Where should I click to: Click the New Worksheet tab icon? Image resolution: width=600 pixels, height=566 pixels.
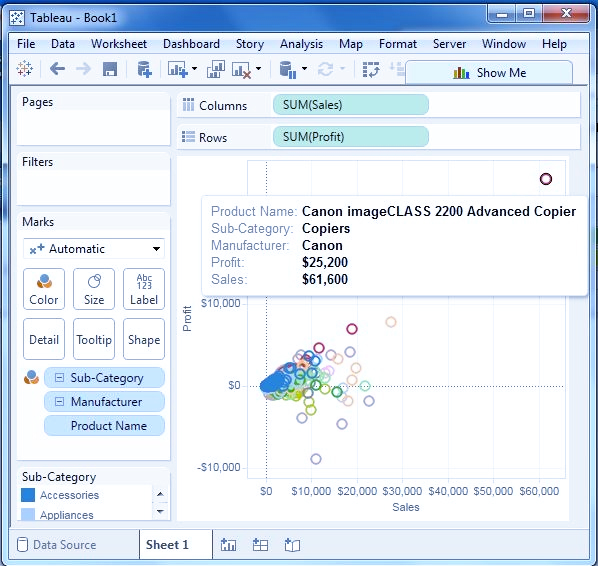pos(228,545)
